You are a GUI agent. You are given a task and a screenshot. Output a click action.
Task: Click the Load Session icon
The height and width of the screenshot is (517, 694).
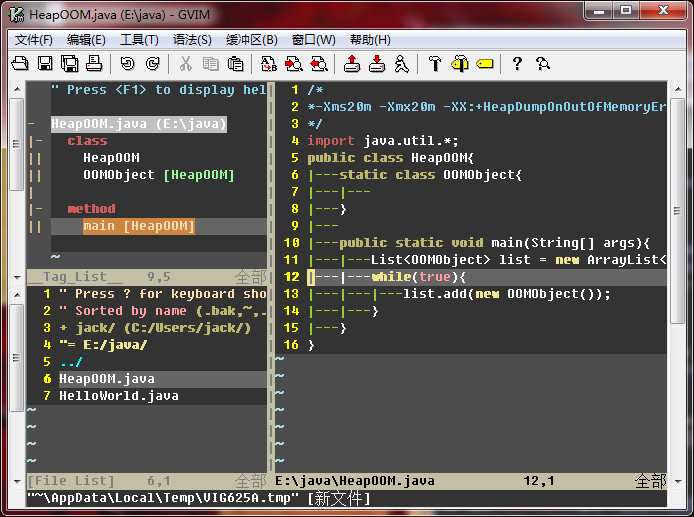click(352, 64)
